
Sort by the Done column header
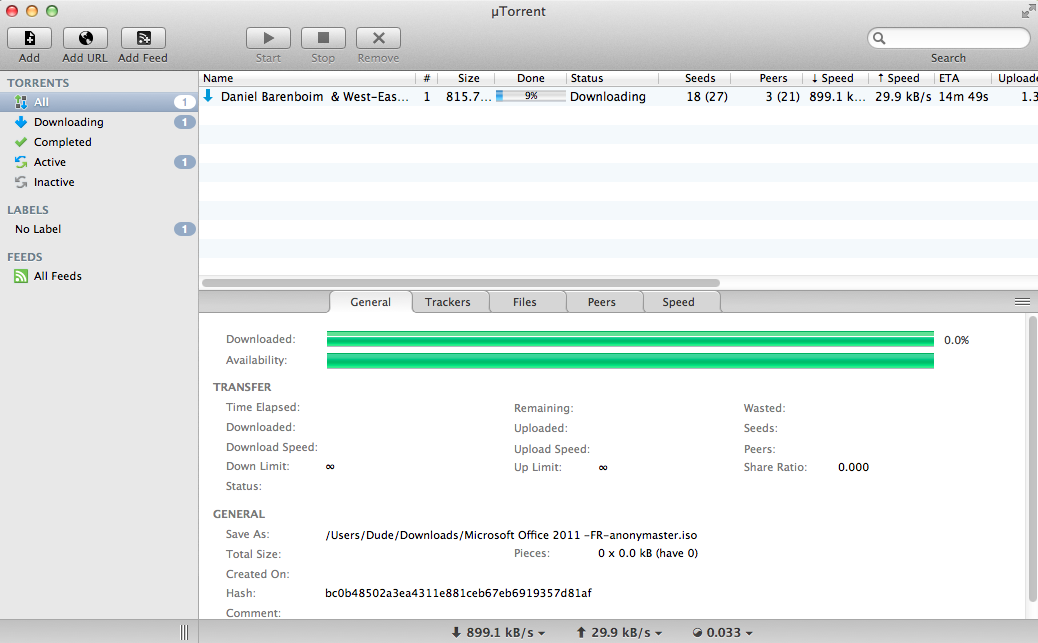point(531,78)
